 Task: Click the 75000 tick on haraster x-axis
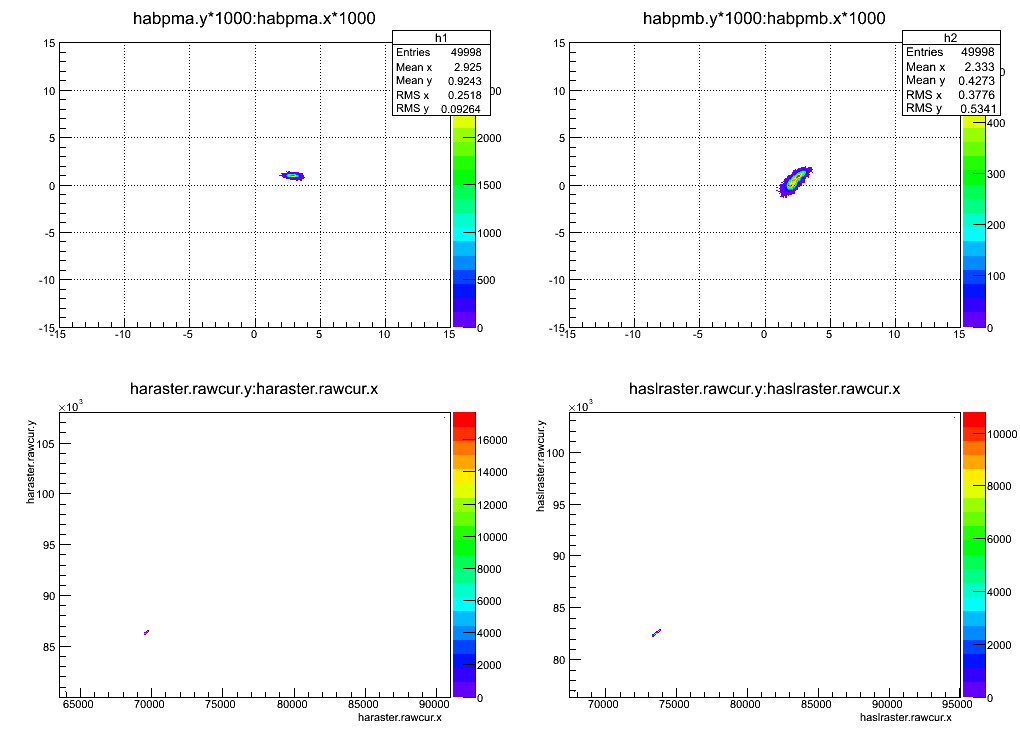click(x=221, y=704)
